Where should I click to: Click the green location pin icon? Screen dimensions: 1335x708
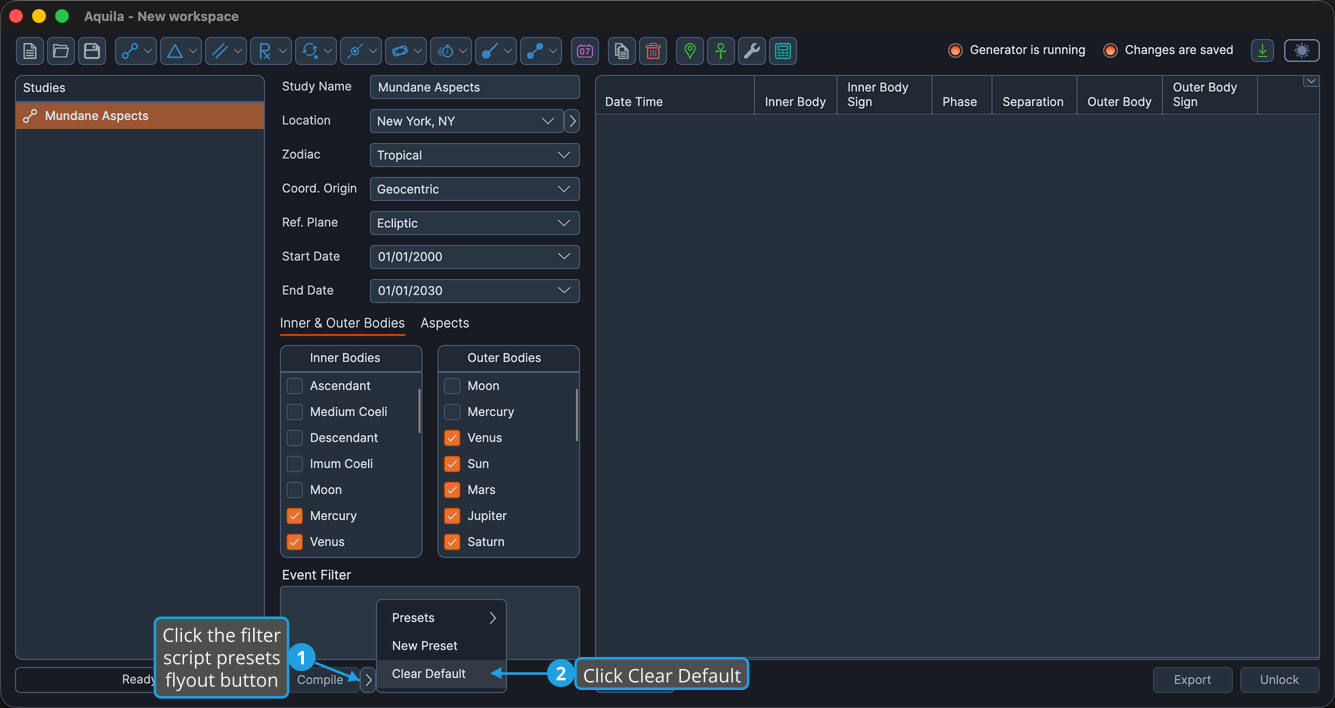click(x=690, y=51)
